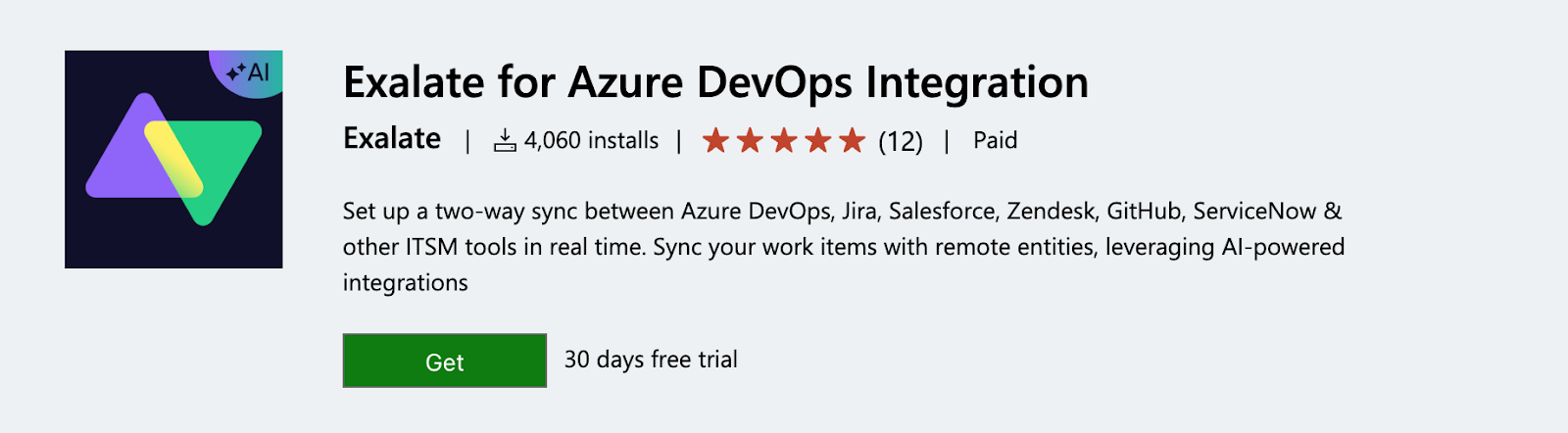Click the word ServiceNow in the description
1568x433 pixels.
(1254, 212)
